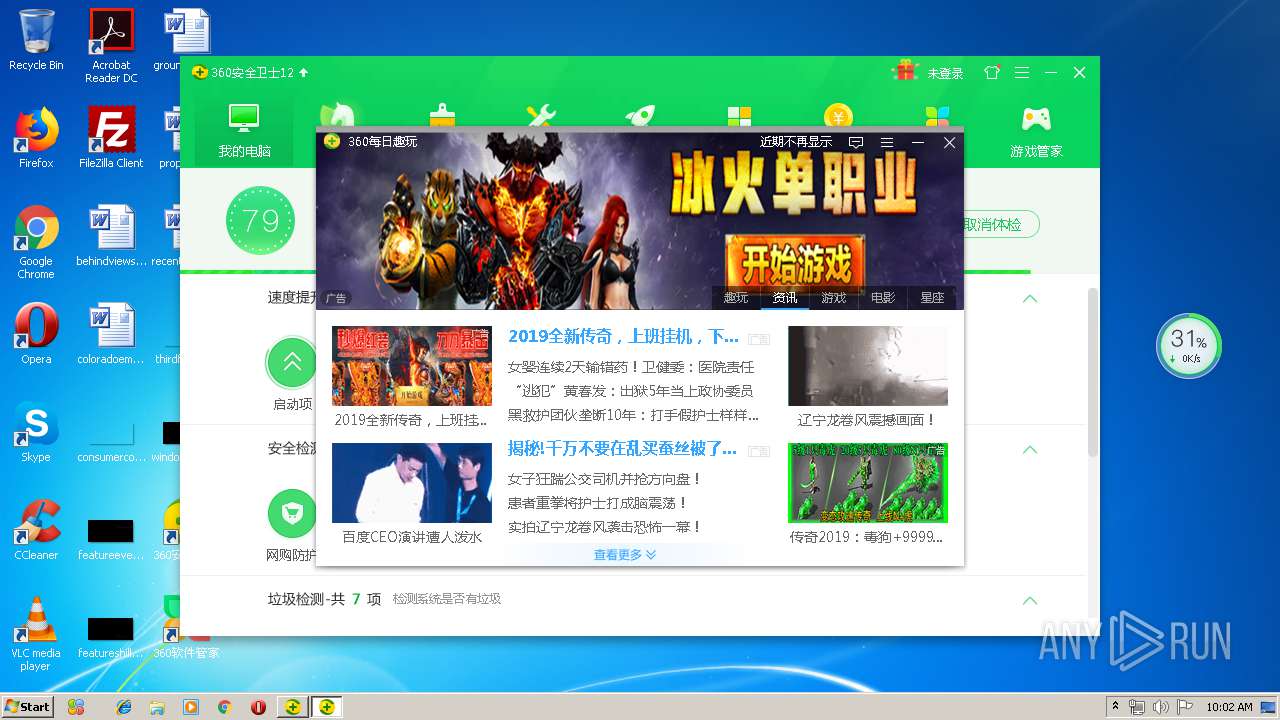Image resolution: width=1280 pixels, height=720 pixels.
Task: Click the gift box icon in title bar
Action: pyautogui.click(x=906, y=71)
